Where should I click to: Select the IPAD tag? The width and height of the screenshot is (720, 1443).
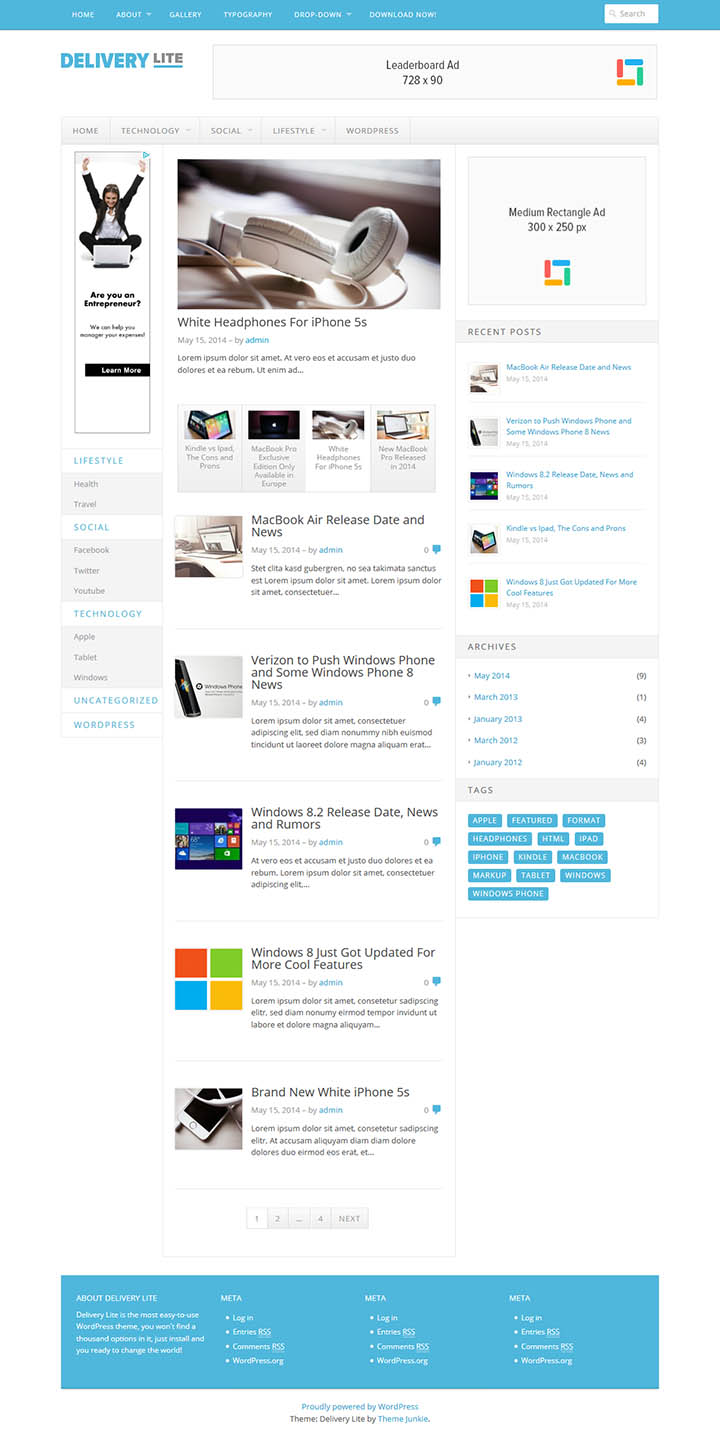pos(589,839)
